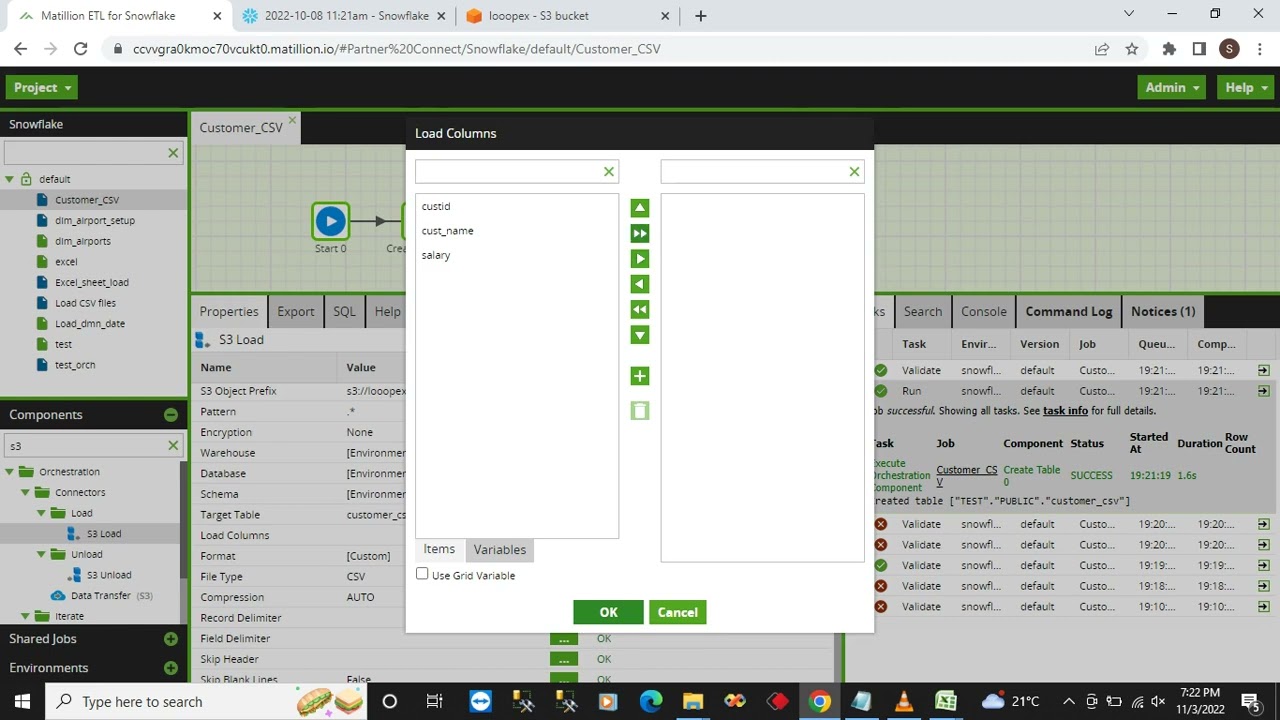Add an Environment with plus icon
The width and height of the screenshot is (1280, 720).
coord(170,668)
